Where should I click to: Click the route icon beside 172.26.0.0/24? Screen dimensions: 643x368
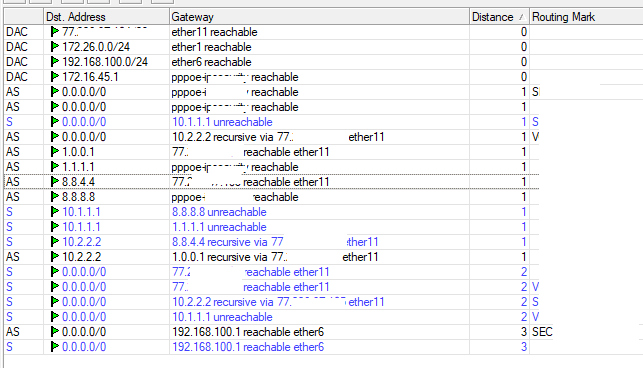click(x=55, y=47)
